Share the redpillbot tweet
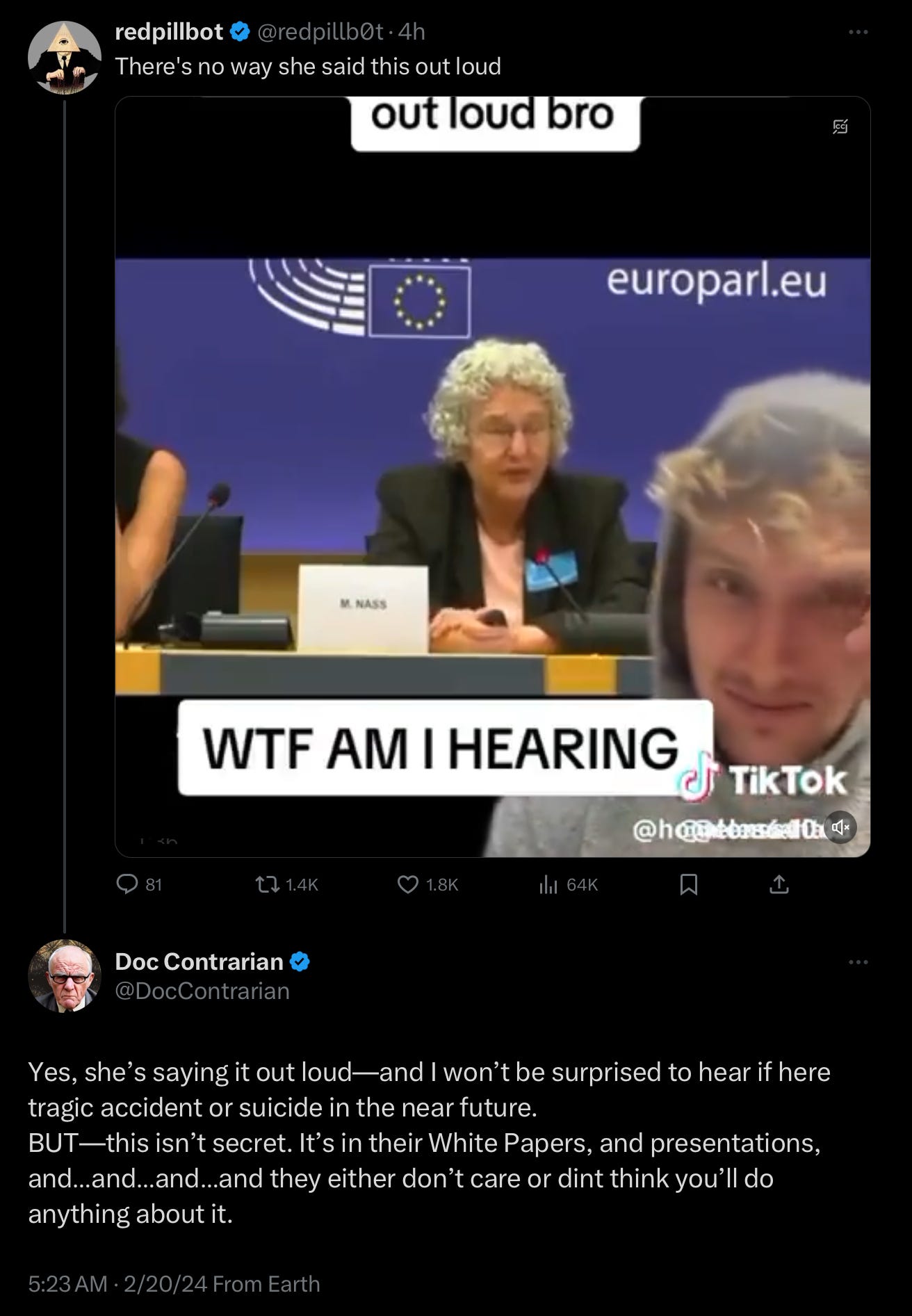Viewport: 912px width, 1316px height. tap(779, 884)
